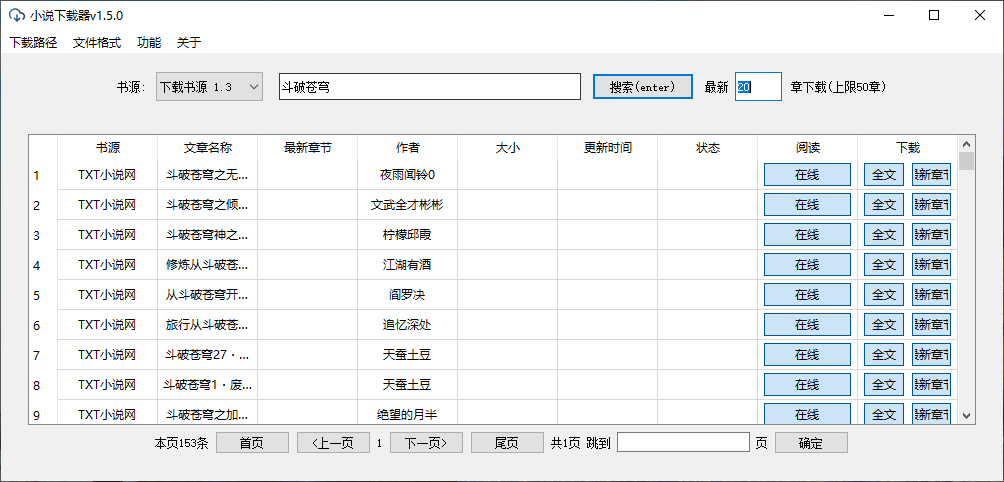Download newest chapters for row 5 novel

tap(931, 295)
